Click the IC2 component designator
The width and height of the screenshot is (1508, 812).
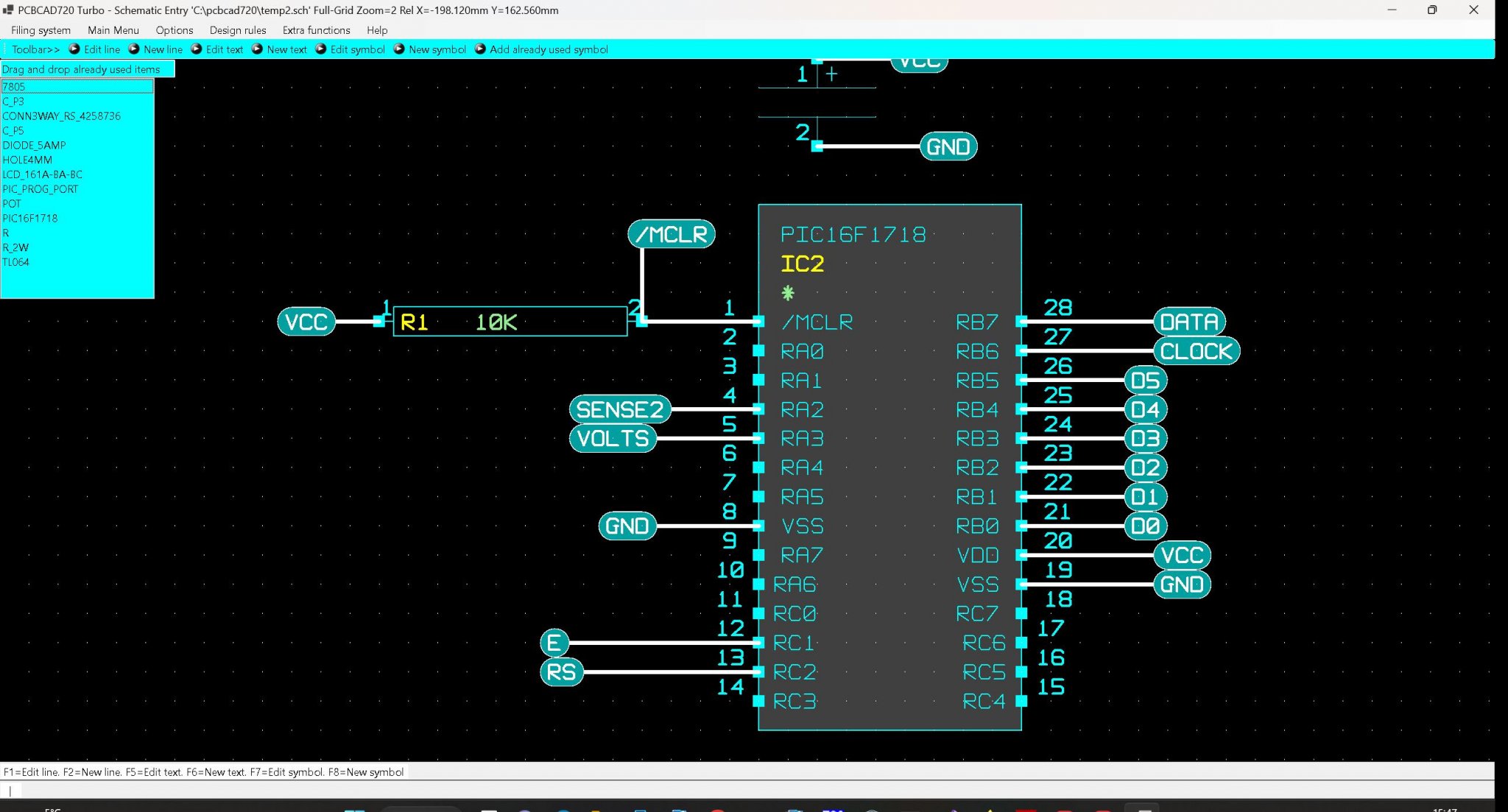[803, 264]
